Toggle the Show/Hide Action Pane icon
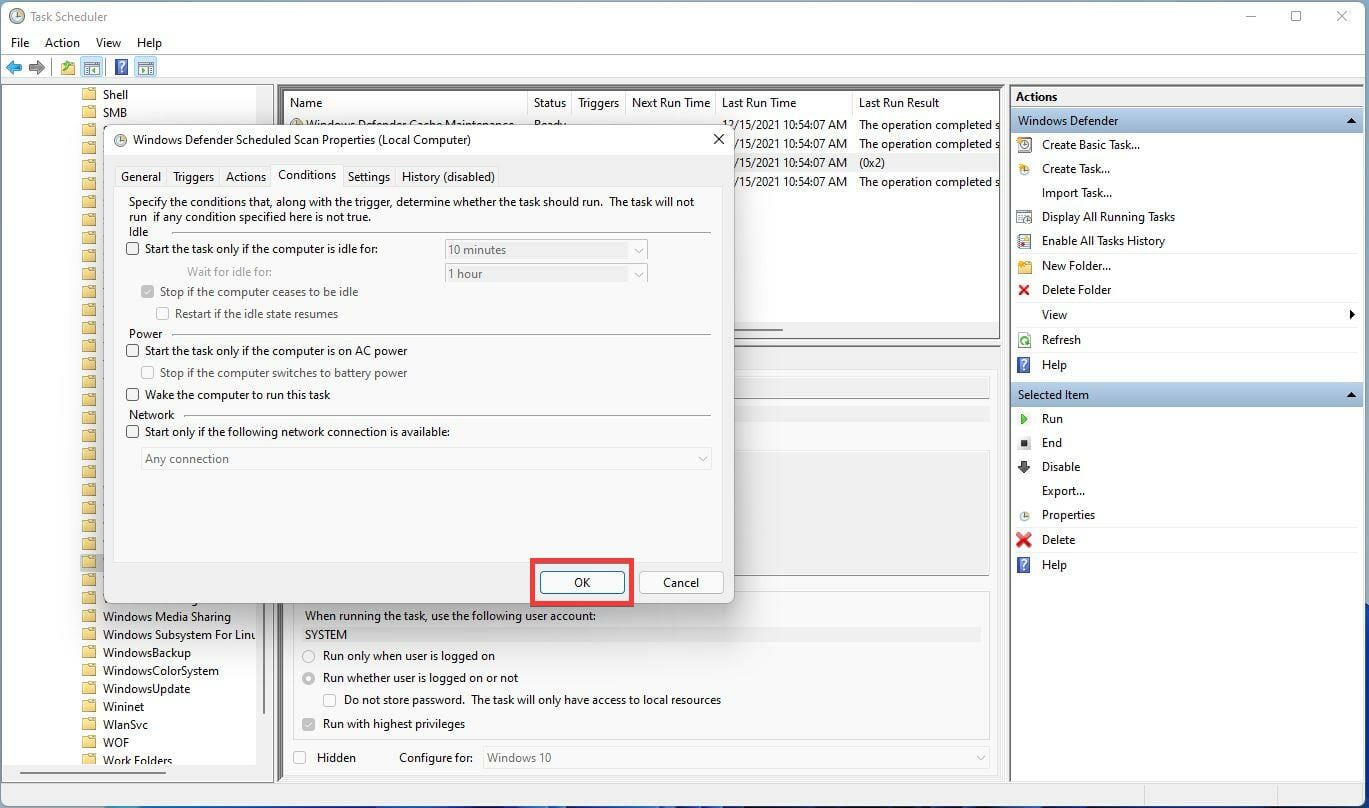 click(146, 67)
